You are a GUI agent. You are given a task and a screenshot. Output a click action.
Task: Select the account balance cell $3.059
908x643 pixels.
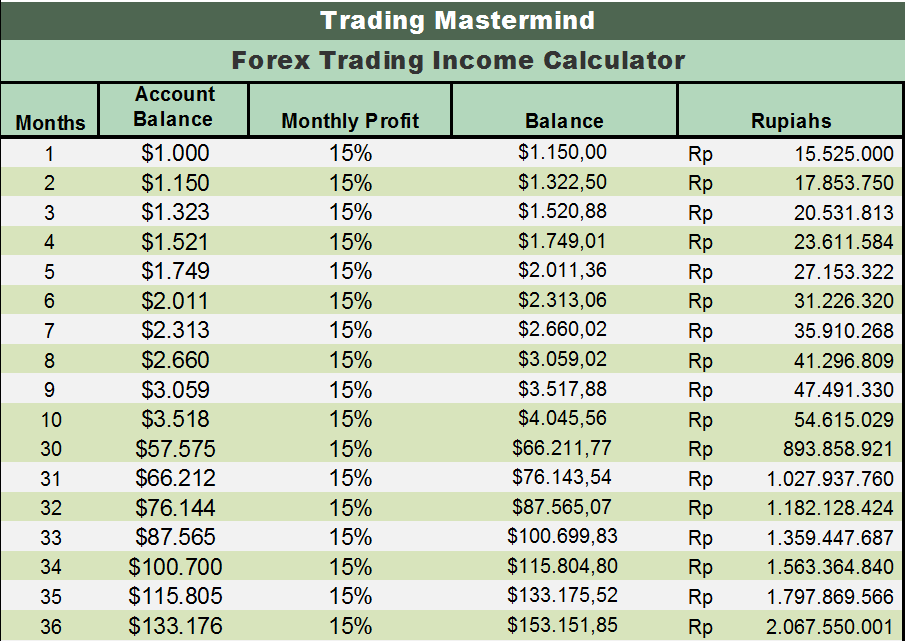click(x=175, y=390)
